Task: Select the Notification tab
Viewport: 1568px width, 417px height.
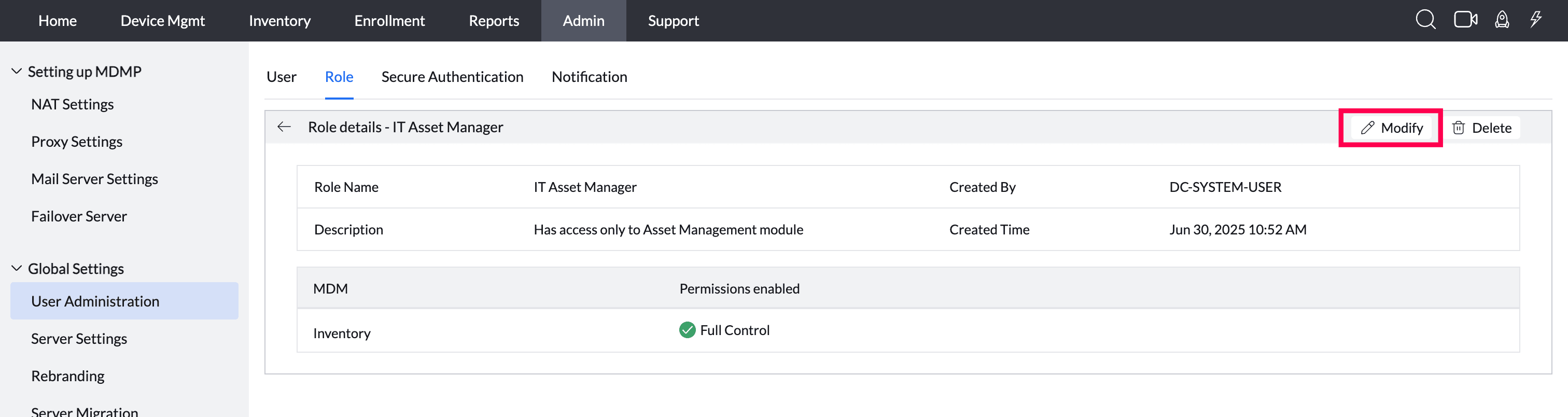Action: 589,77
